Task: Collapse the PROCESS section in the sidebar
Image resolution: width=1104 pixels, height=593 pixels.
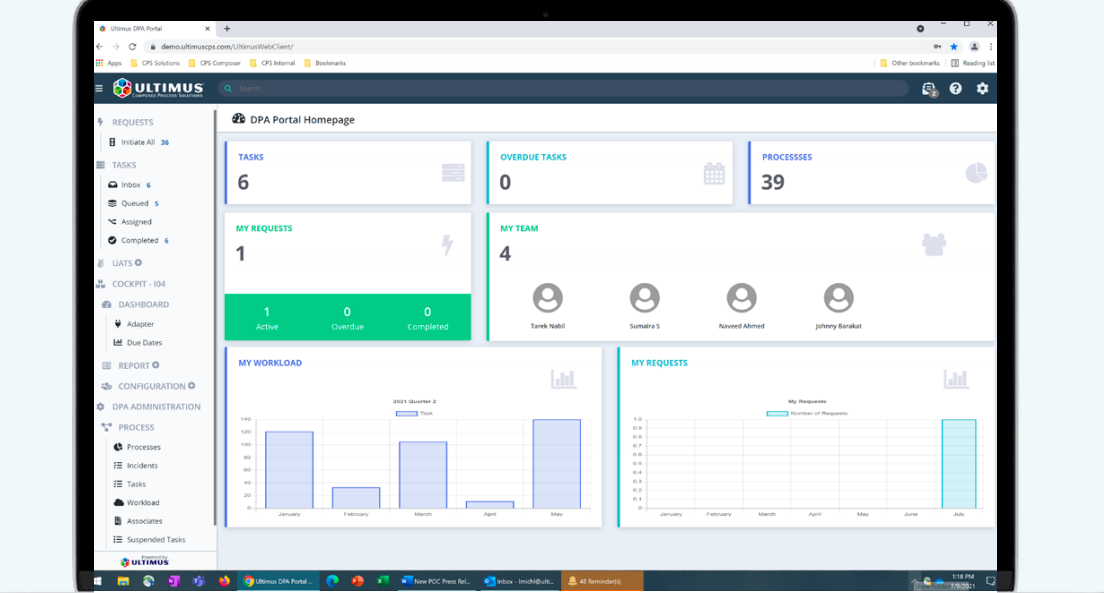Action: coord(136,427)
